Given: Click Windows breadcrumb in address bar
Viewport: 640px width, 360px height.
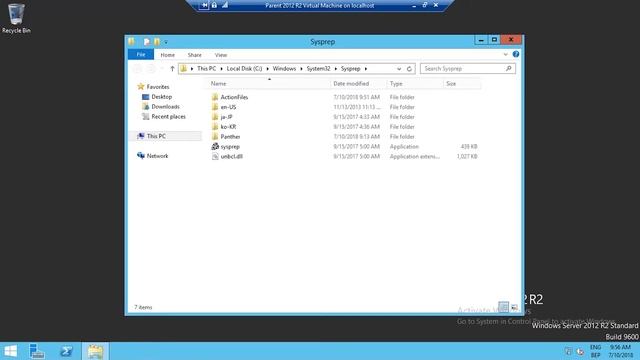Looking at the screenshot, I should (x=284, y=69).
